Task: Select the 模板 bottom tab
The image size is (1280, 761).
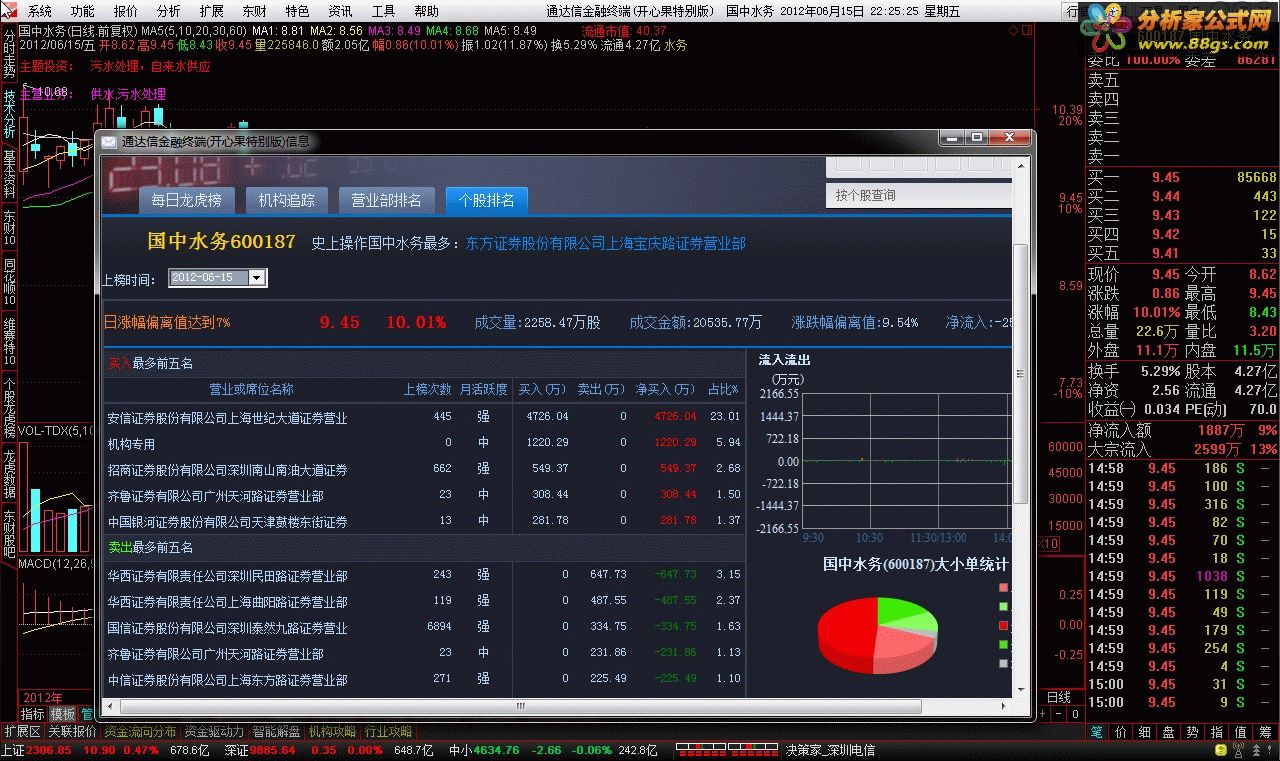Action: [63, 714]
